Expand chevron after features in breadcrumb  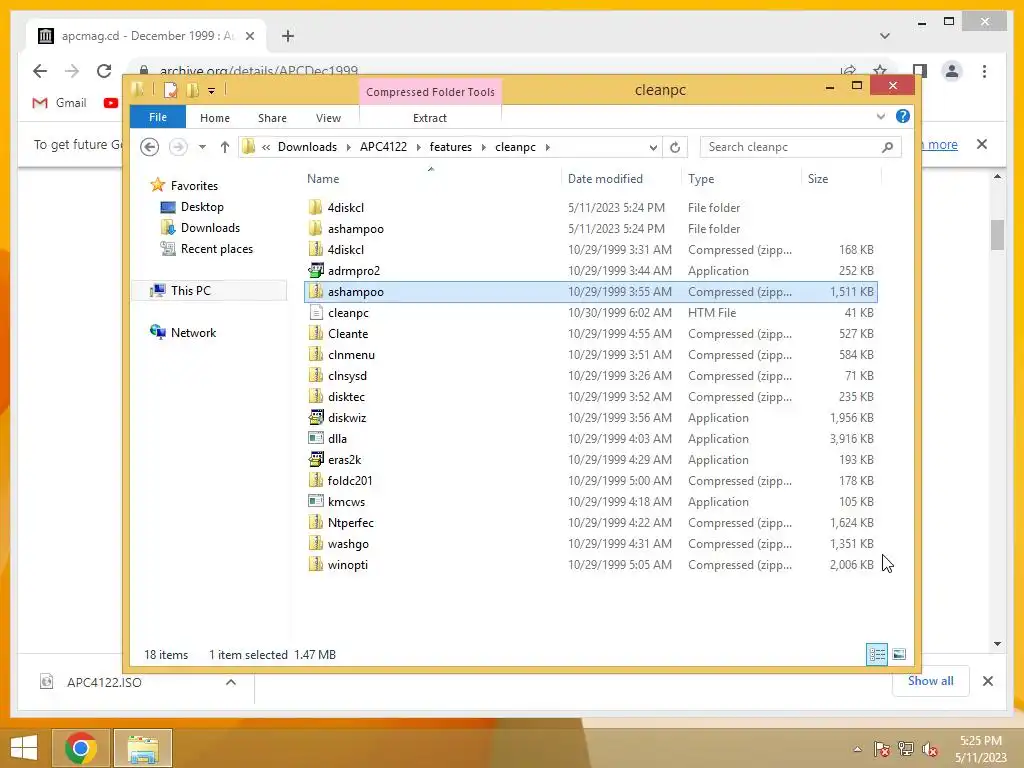tap(483, 147)
